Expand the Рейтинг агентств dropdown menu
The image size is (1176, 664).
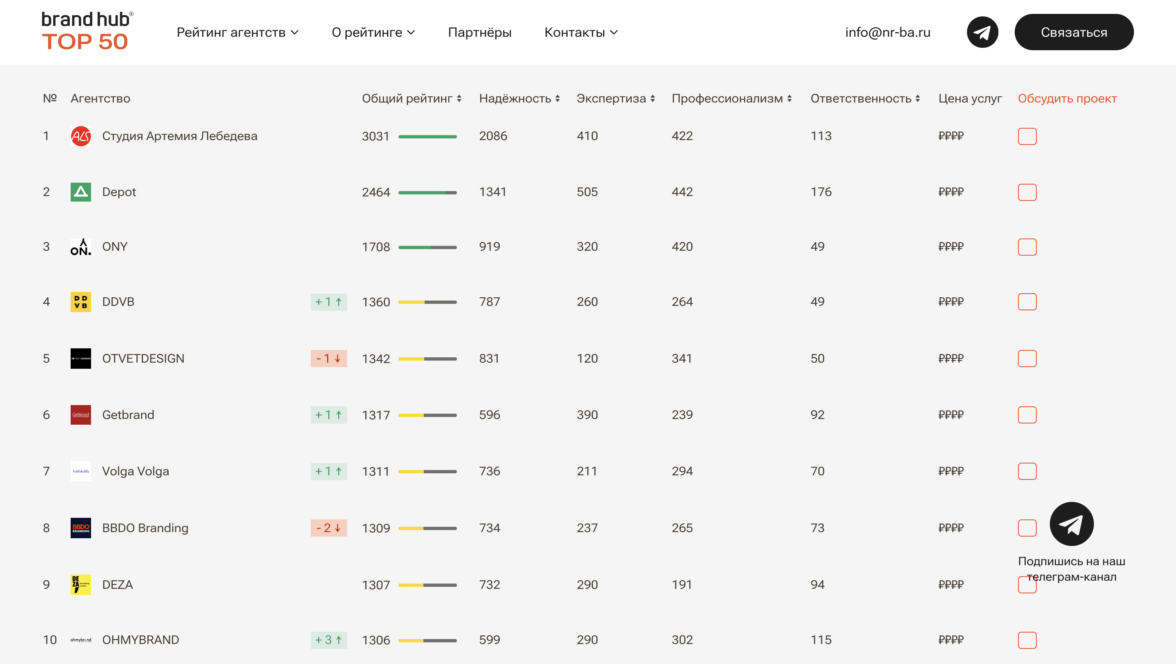(237, 32)
